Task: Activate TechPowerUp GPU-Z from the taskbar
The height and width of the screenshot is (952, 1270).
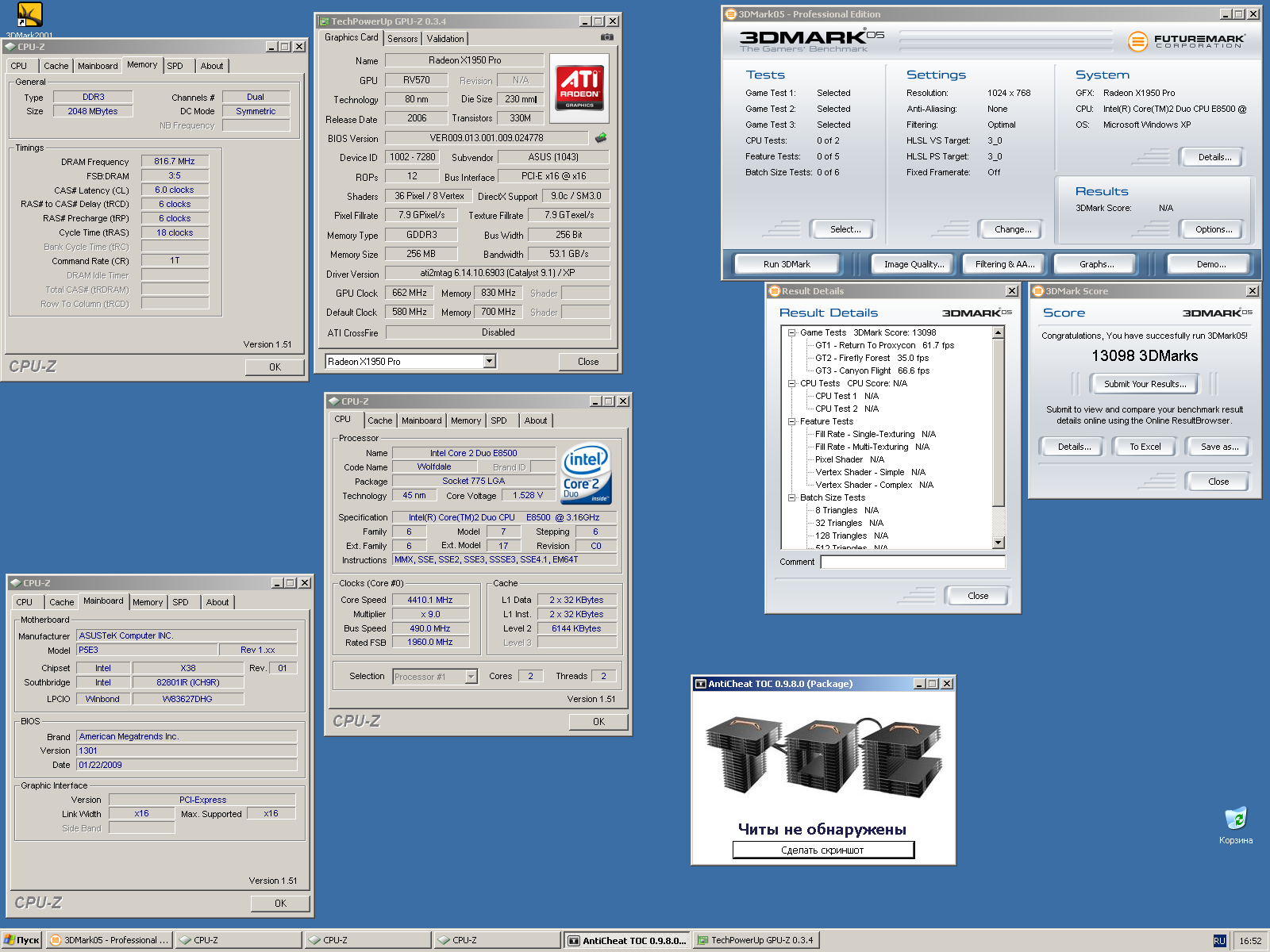Action: pos(756,940)
